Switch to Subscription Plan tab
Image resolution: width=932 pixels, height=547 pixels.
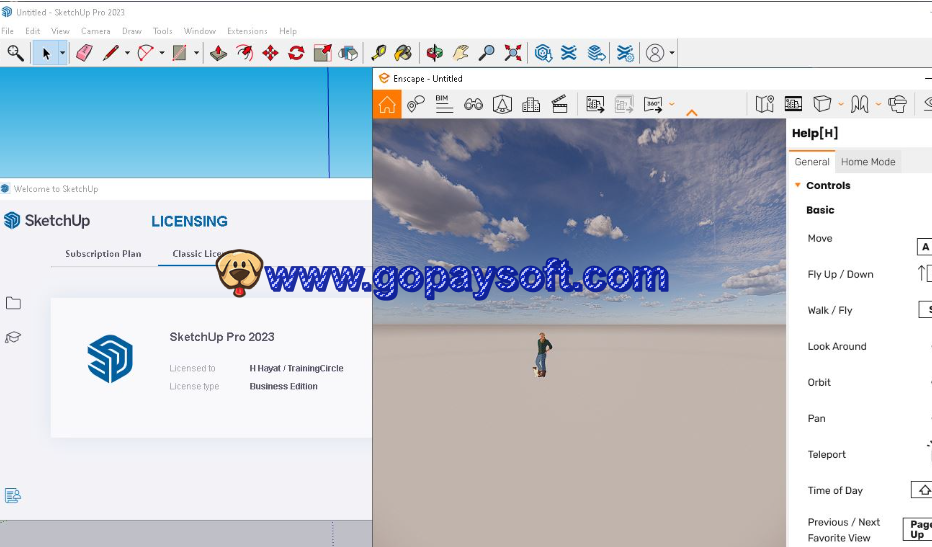pyautogui.click(x=103, y=254)
